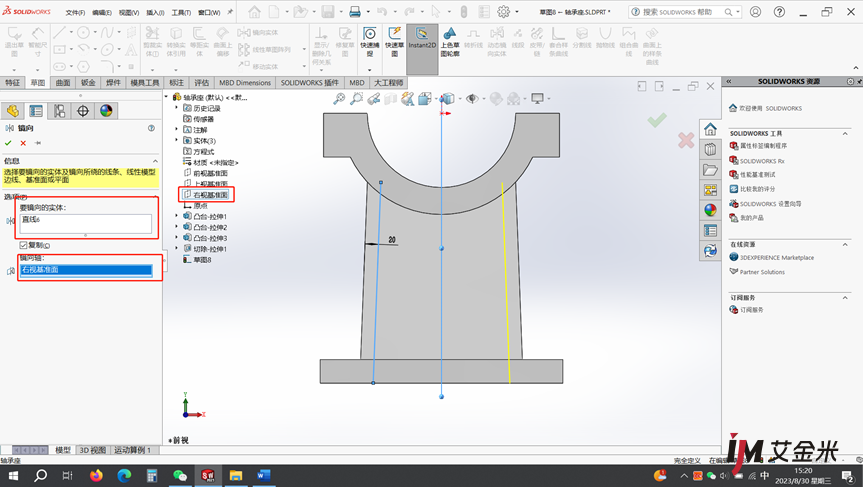Screen dimensions: 863x487
Task: Click the 镜向轴 field showing 右视基准面
Action: pyautogui.click(x=86, y=270)
